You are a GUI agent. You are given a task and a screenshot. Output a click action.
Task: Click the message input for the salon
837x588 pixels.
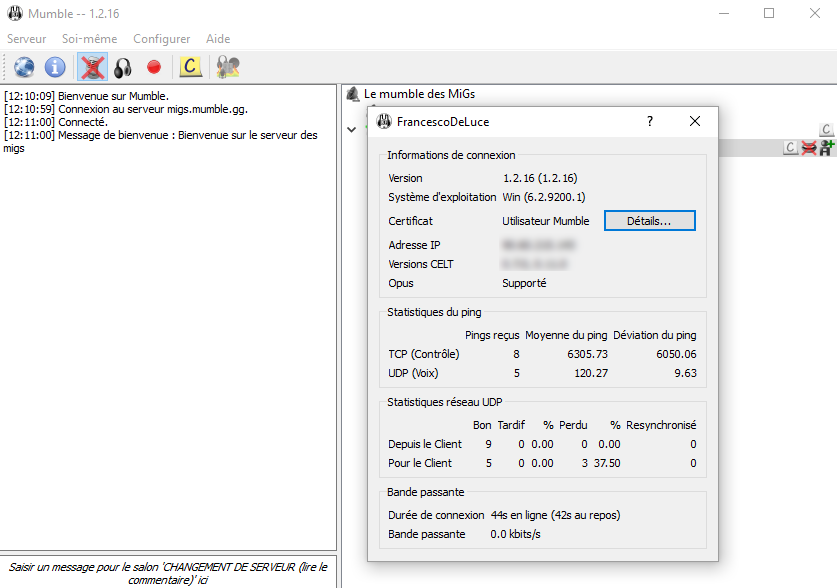click(x=168, y=573)
